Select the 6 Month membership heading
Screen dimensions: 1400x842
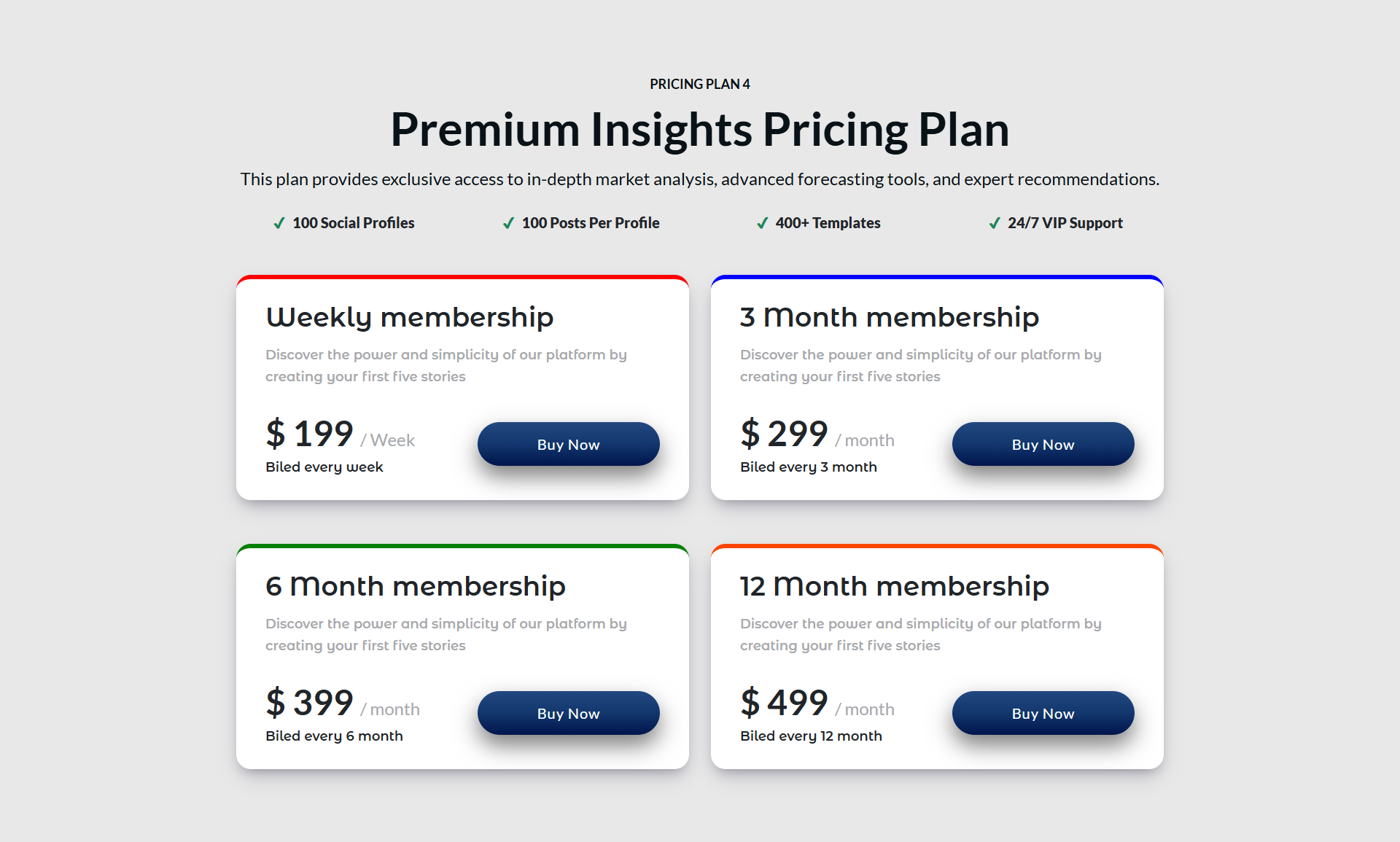coord(416,586)
